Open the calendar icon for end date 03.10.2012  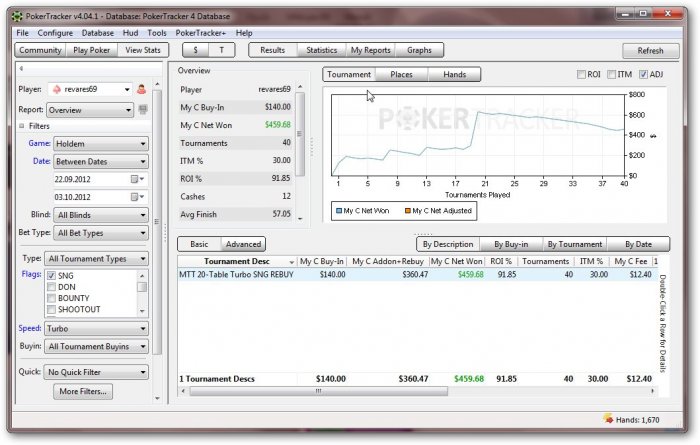137,197
